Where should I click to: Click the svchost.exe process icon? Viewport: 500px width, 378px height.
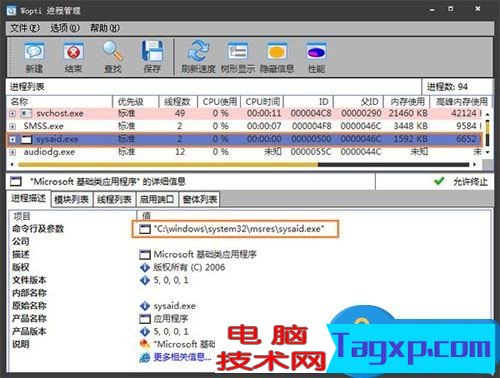(x=26, y=113)
